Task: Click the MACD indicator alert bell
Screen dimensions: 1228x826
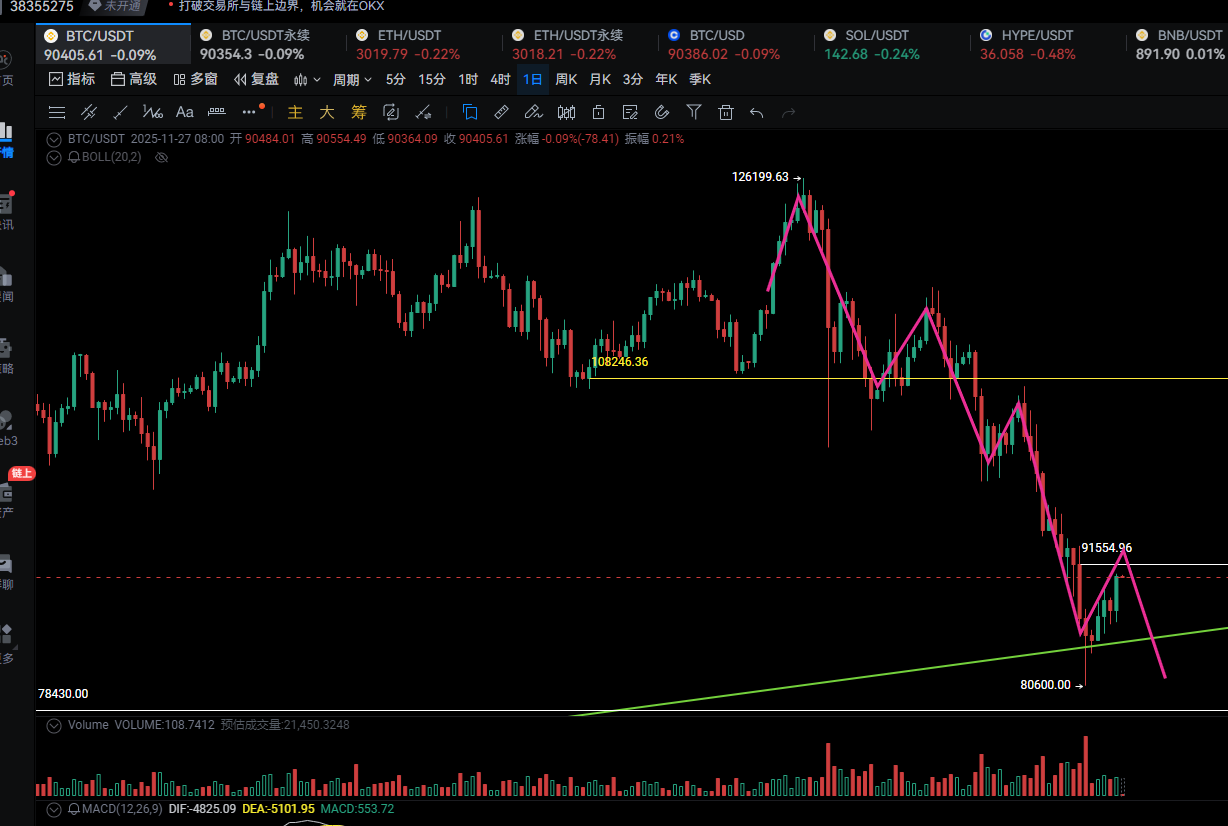Action: click(x=74, y=809)
